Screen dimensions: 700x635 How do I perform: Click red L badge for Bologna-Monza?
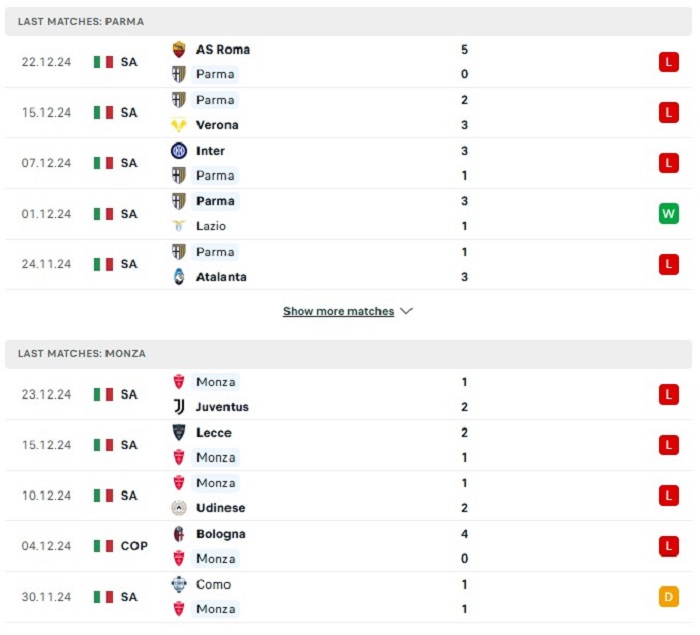668,546
